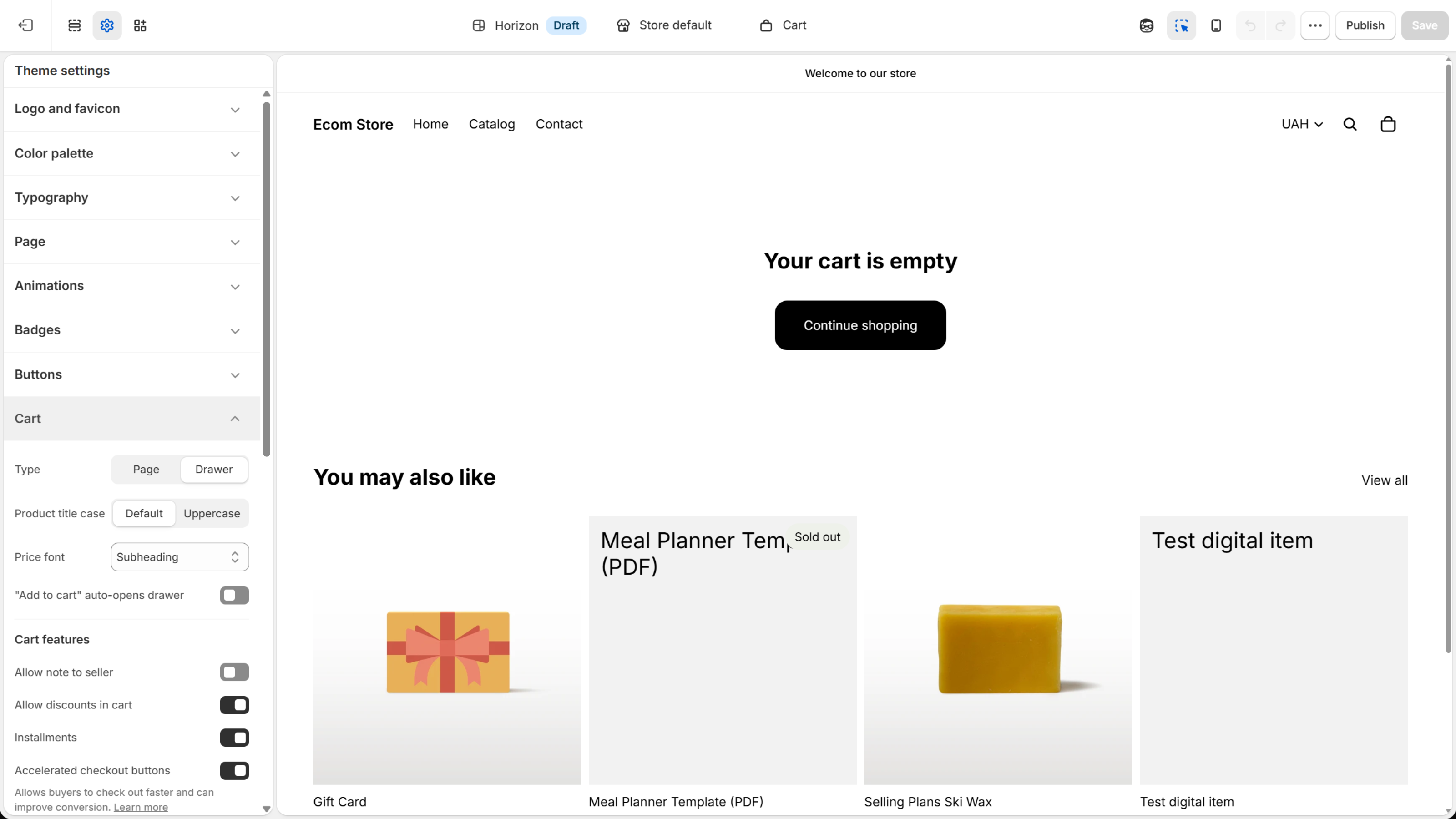This screenshot has width=1456, height=819.
Task: Click the Publish button
Action: 1365,25
